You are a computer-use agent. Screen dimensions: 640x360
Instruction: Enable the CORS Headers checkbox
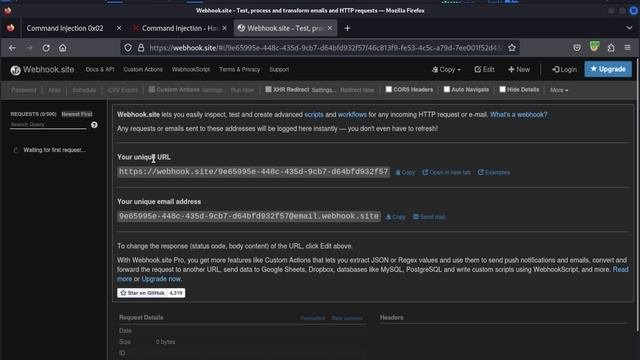[389, 89]
